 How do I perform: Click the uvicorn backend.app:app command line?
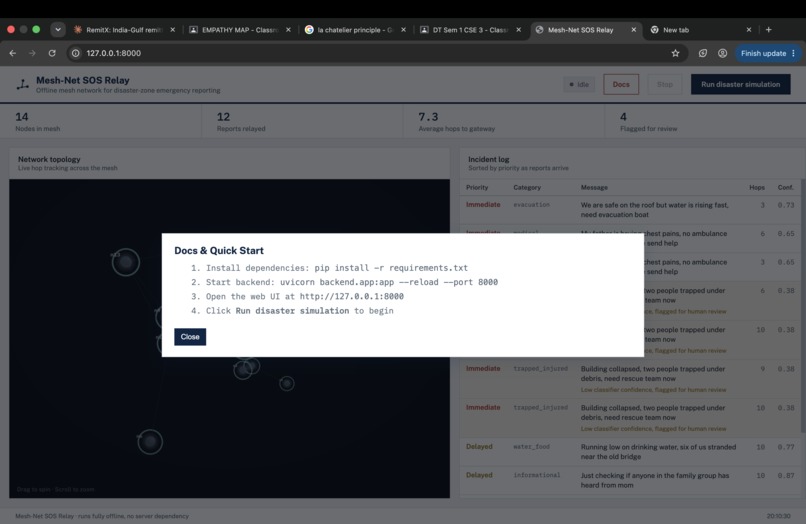(x=352, y=282)
